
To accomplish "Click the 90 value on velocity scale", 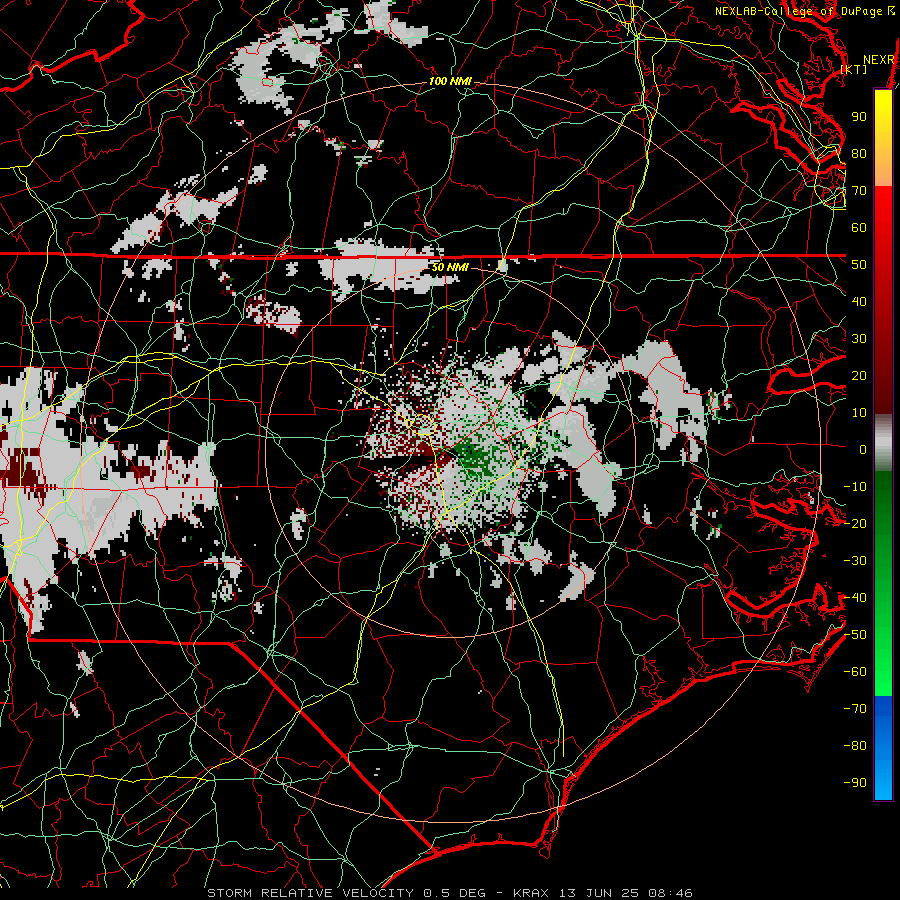I will pyautogui.click(x=859, y=117).
